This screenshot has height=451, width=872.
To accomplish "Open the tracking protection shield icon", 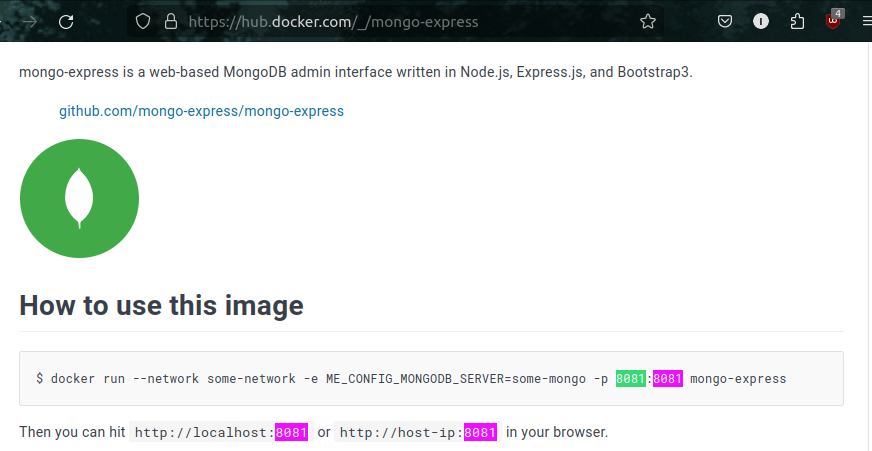I will 143,22.
